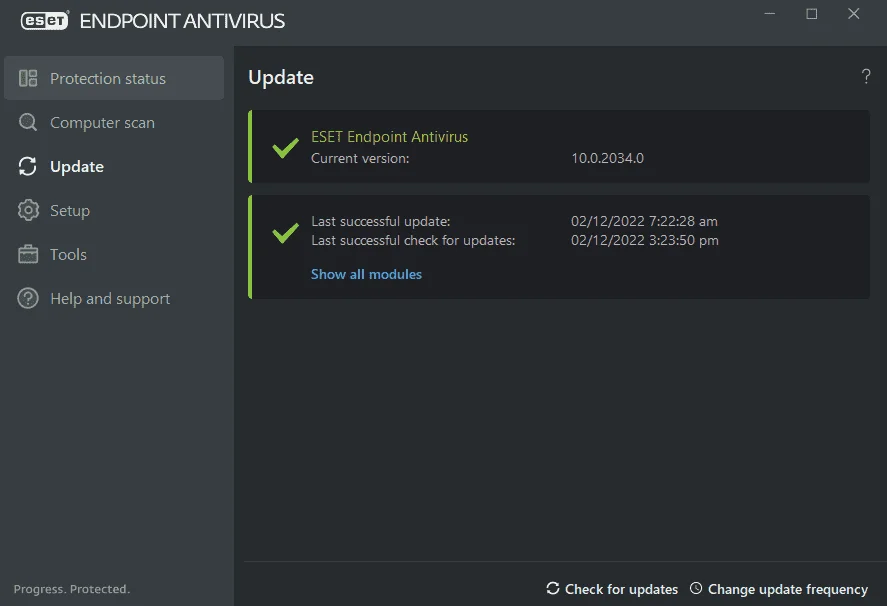
Task: Go to the Computer scan section
Action: (114, 122)
